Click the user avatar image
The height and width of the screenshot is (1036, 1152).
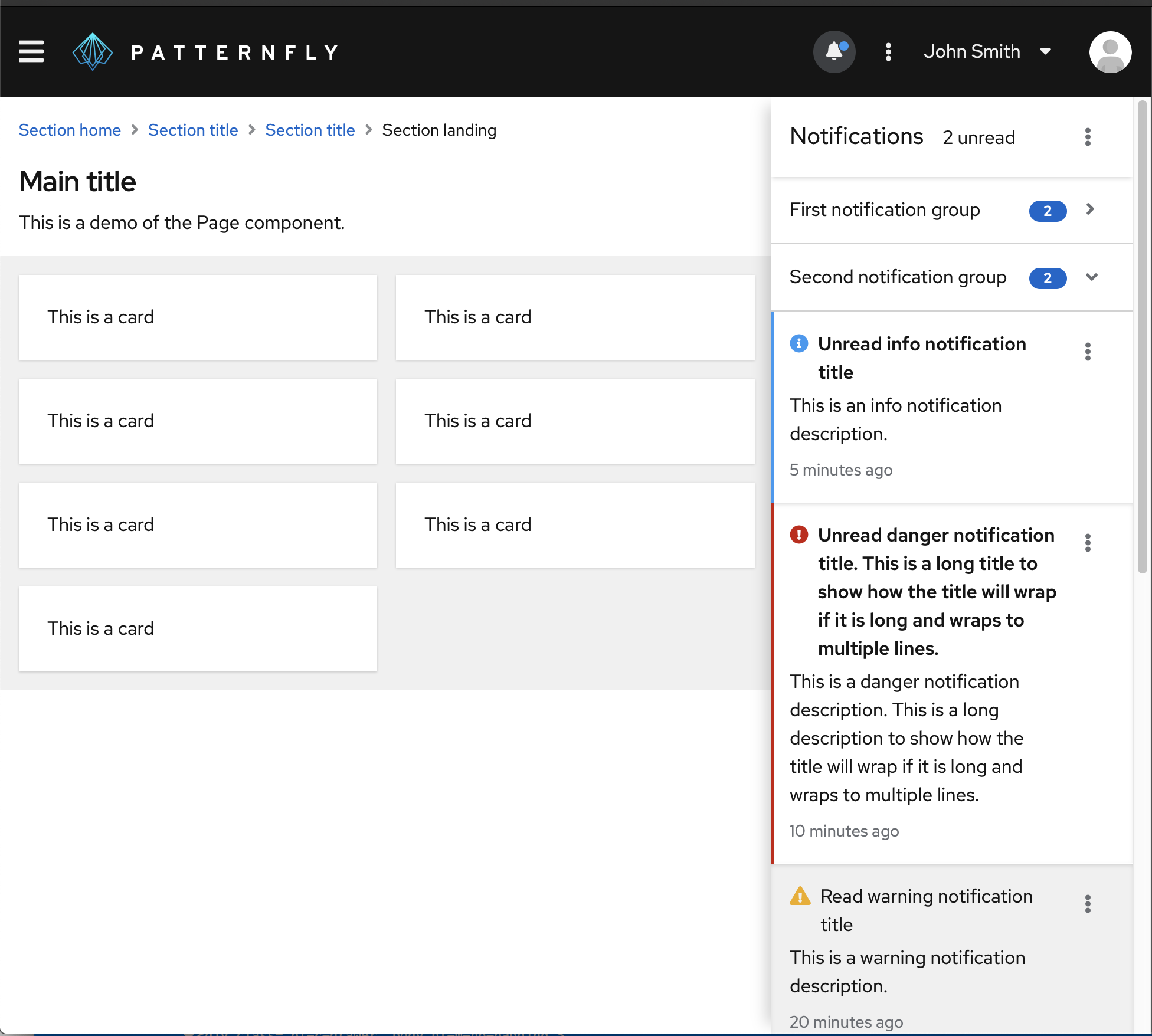click(x=1110, y=52)
